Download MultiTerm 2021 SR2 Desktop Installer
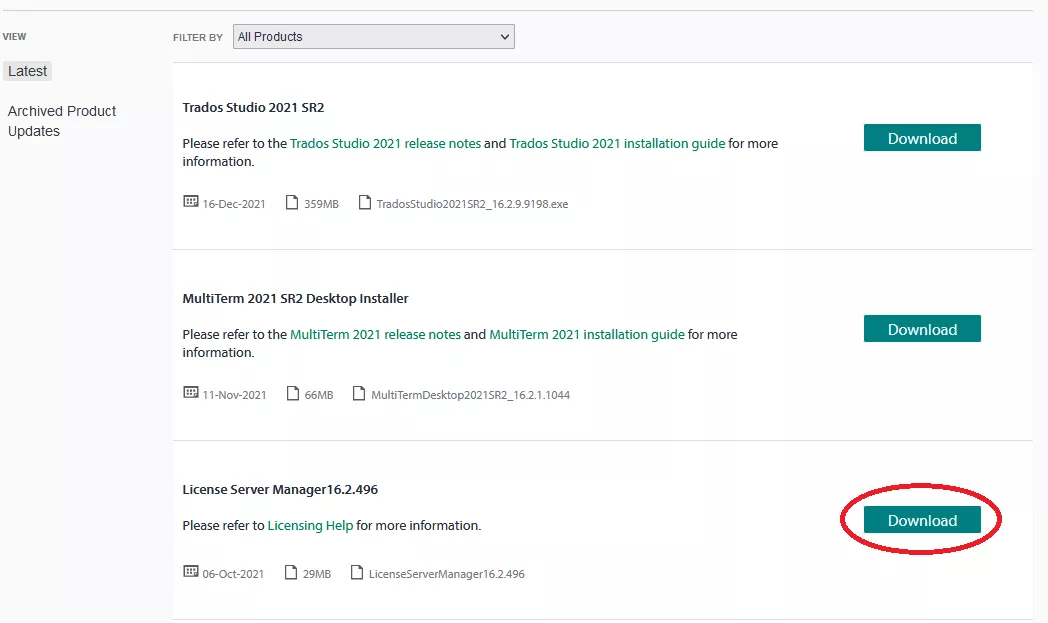Viewport: 1048px width, 623px height. [922, 329]
